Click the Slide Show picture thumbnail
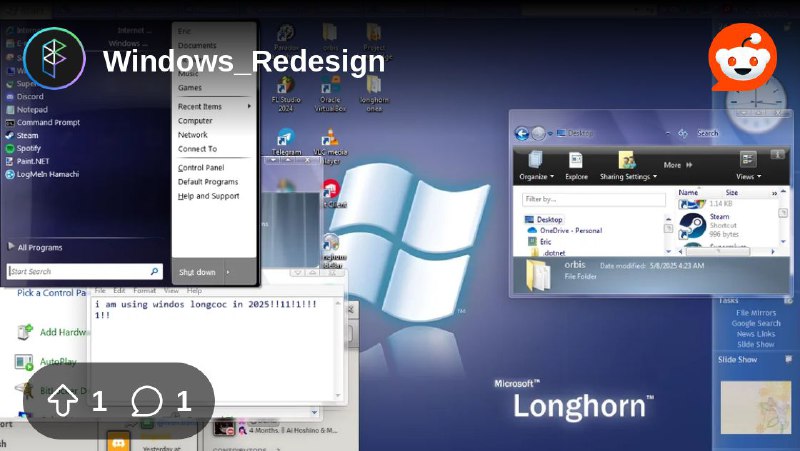The width and height of the screenshot is (800, 451). click(756, 407)
